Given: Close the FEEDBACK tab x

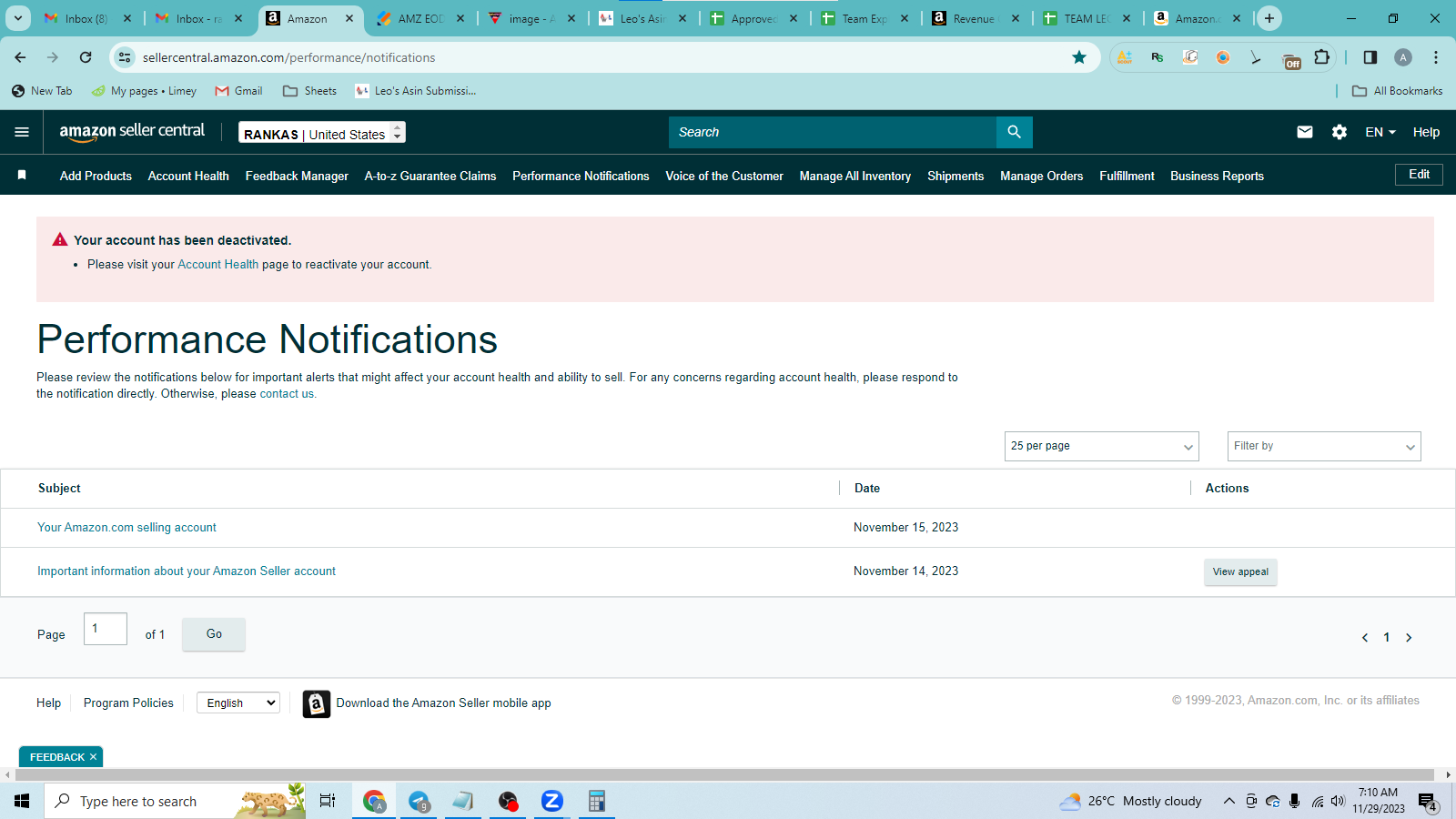Looking at the screenshot, I should (93, 757).
